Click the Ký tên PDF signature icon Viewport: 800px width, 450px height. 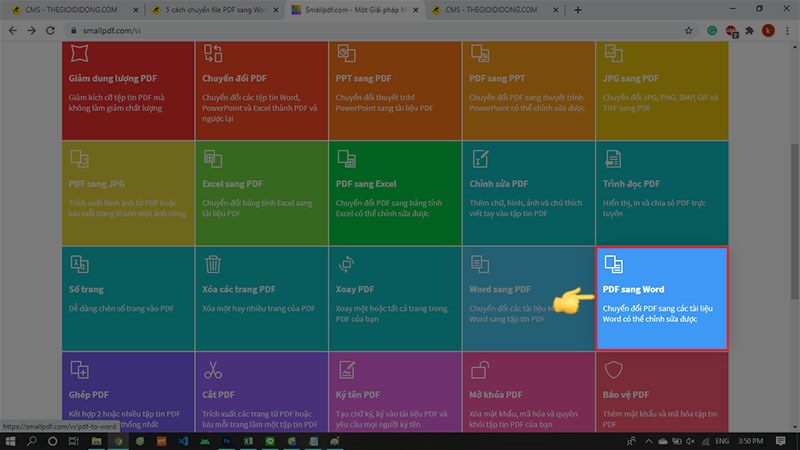point(346,370)
